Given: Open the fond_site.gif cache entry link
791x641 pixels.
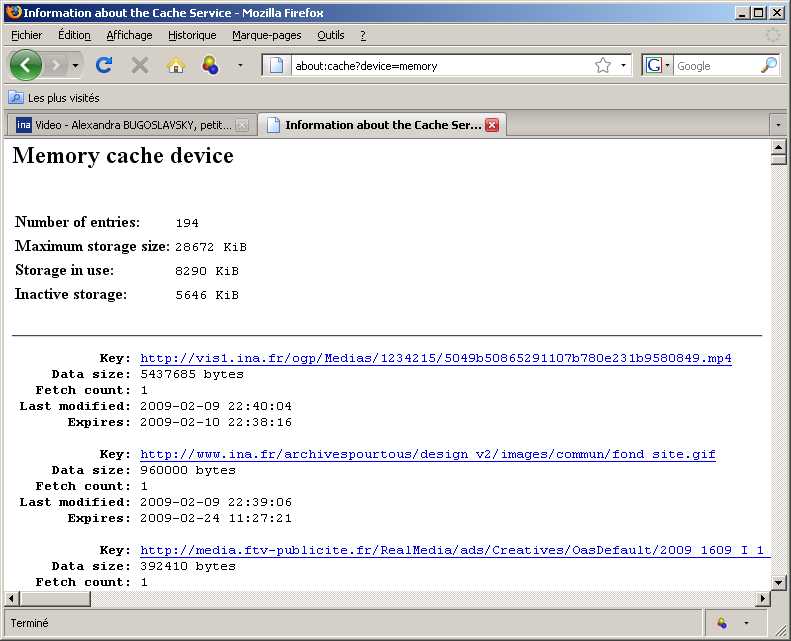Looking at the screenshot, I should [428, 454].
